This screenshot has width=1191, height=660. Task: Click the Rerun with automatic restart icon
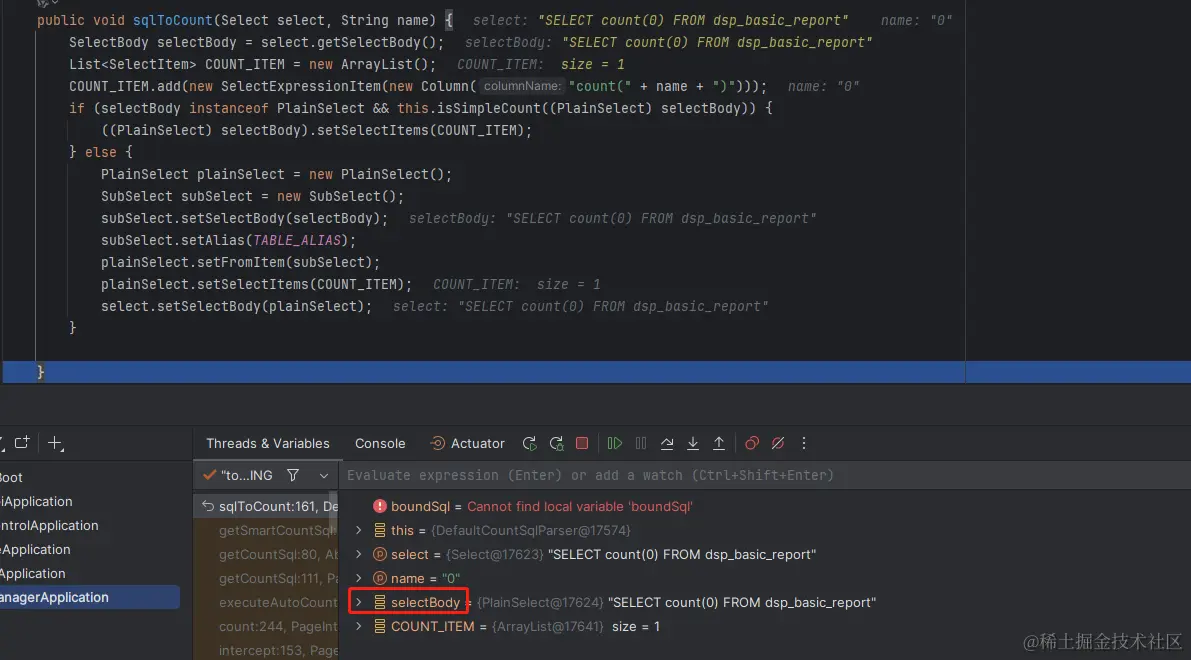(556, 444)
